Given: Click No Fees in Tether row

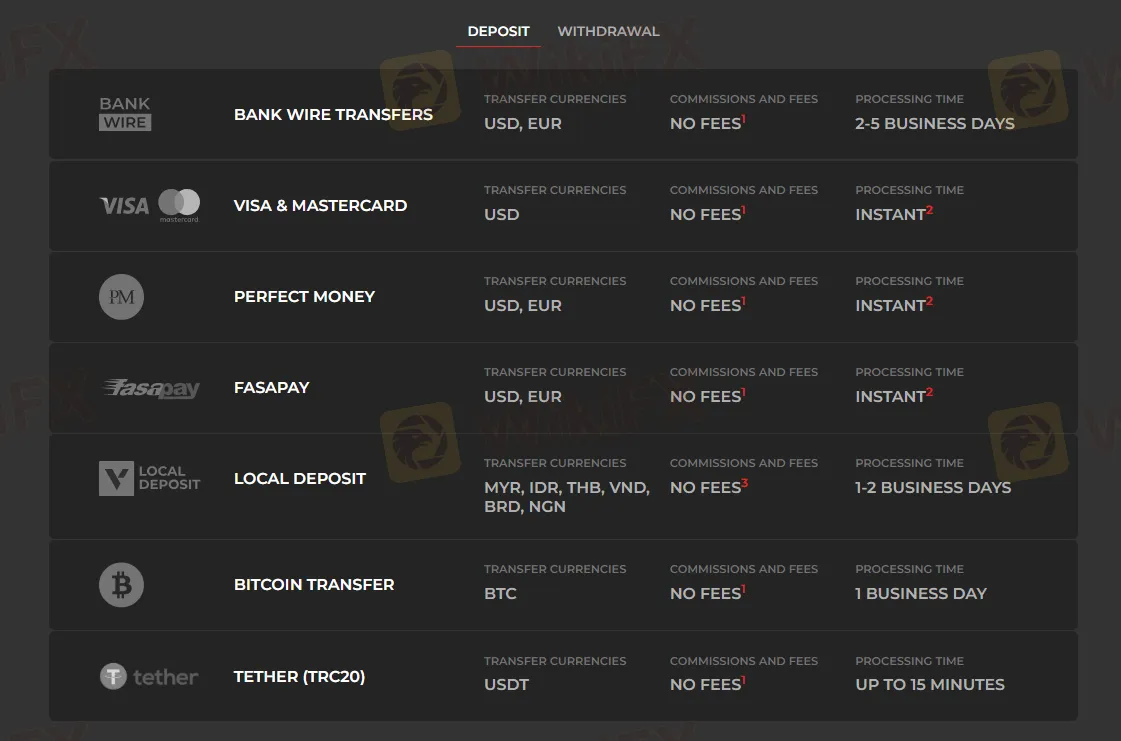Looking at the screenshot, I should click(708, 684).
